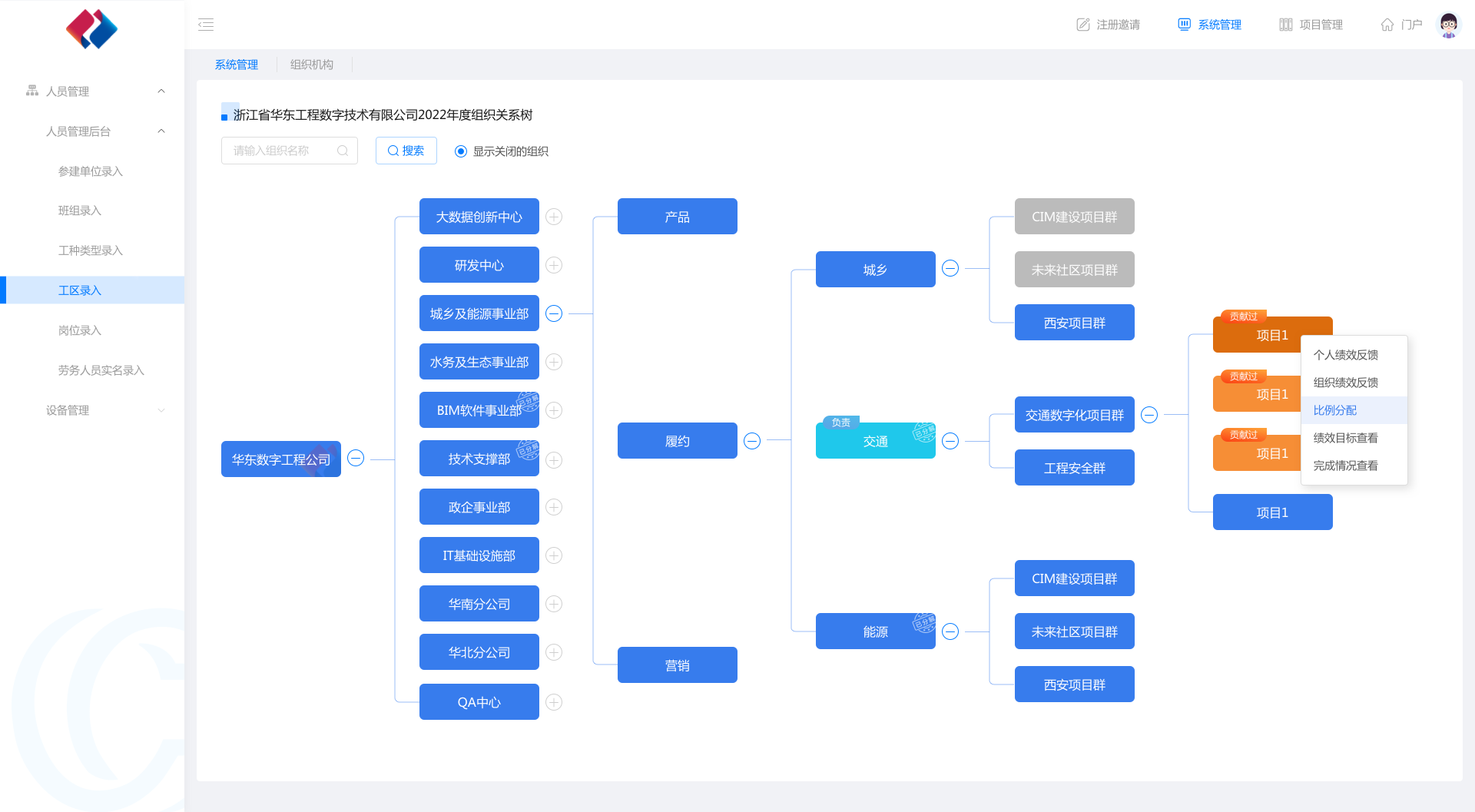Choose 个人绩效反馈 from the popup menu
Viewport: 1475px width, 812px height.
[1354, 355]
